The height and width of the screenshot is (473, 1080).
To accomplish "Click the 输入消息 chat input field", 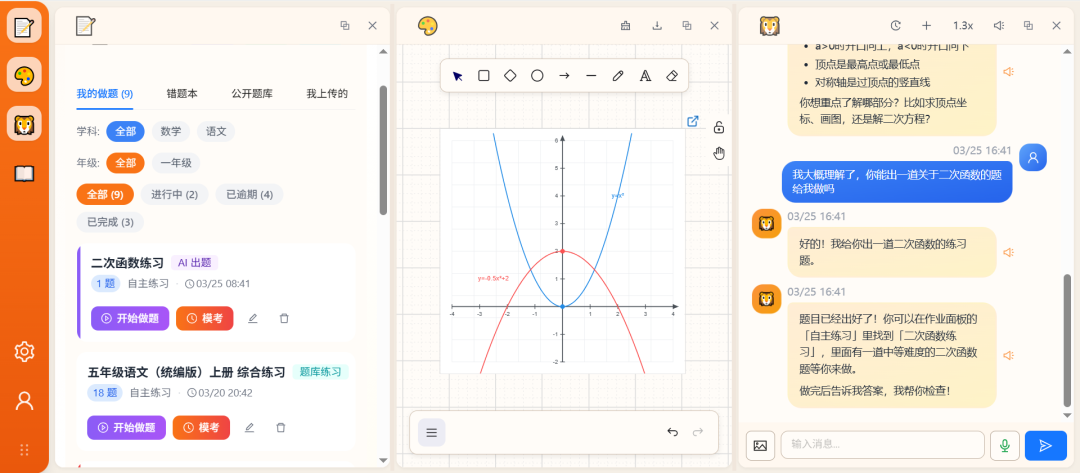I will point(882,445).
